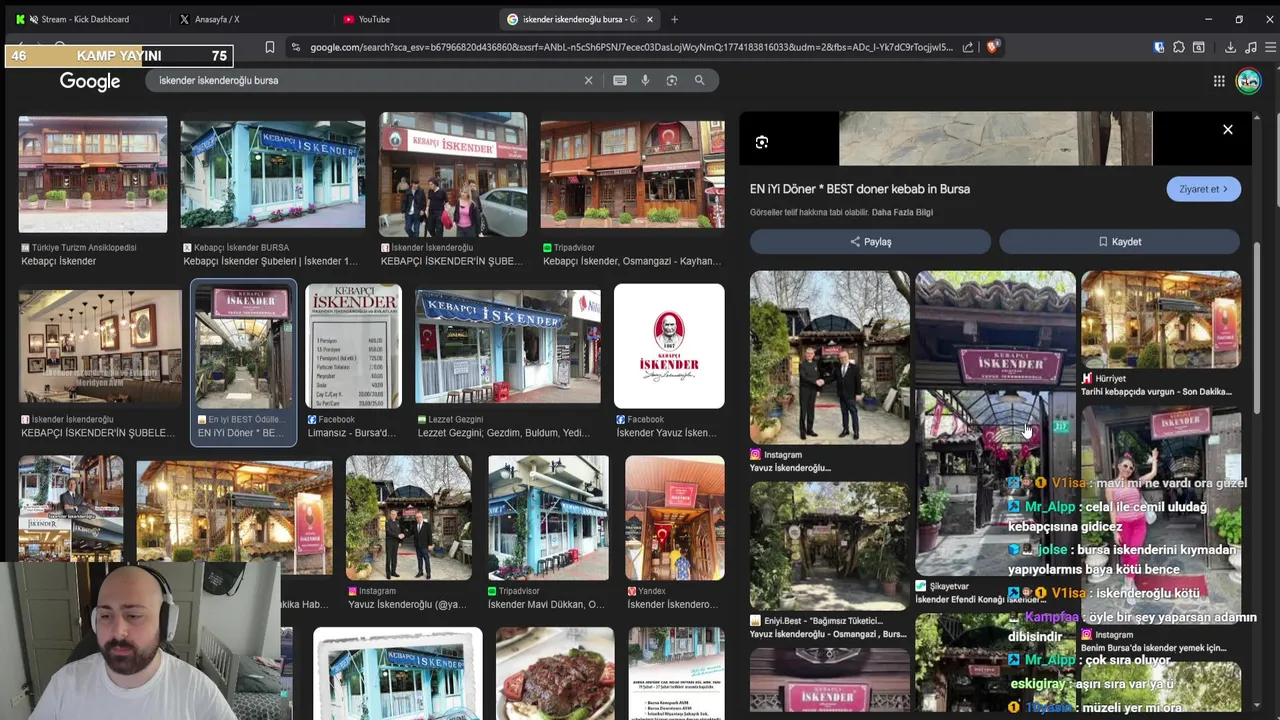Open the on-screen keyboard in search bar
This screenshot has width=1280, height=720.
[x=620, y=80]
